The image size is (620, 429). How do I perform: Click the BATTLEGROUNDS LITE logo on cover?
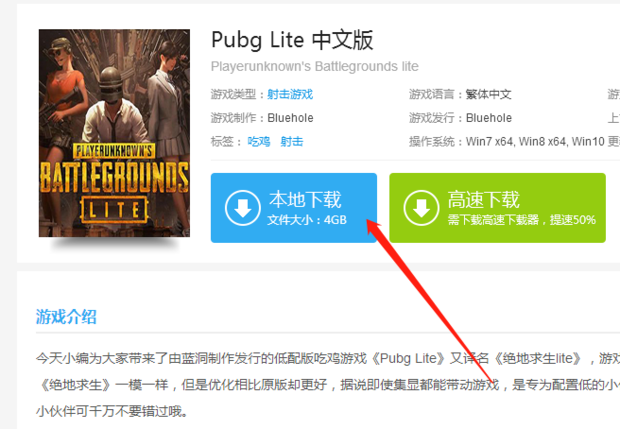point(114,182)
